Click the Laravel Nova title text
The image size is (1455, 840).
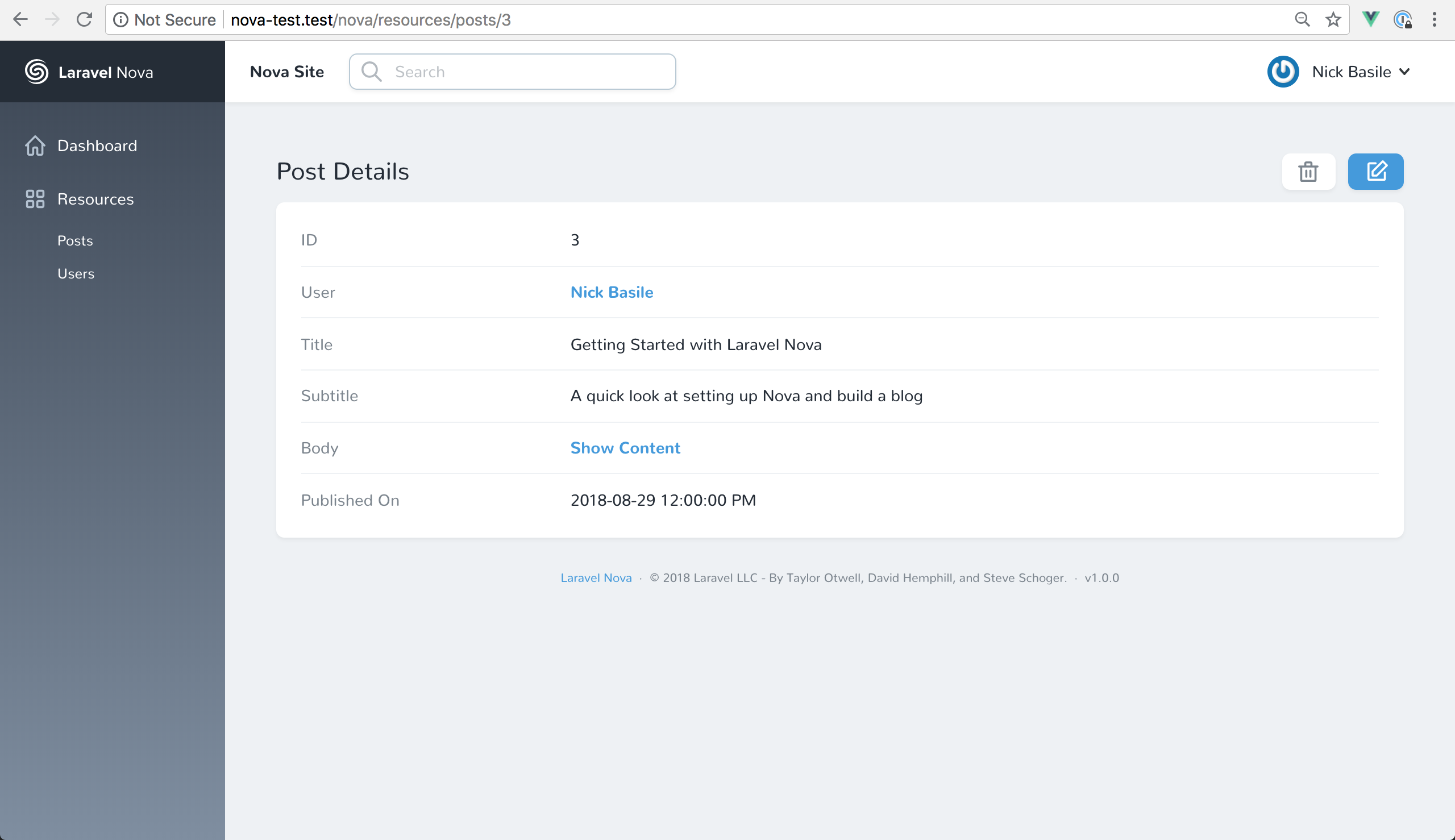click(x=106, y=72)
